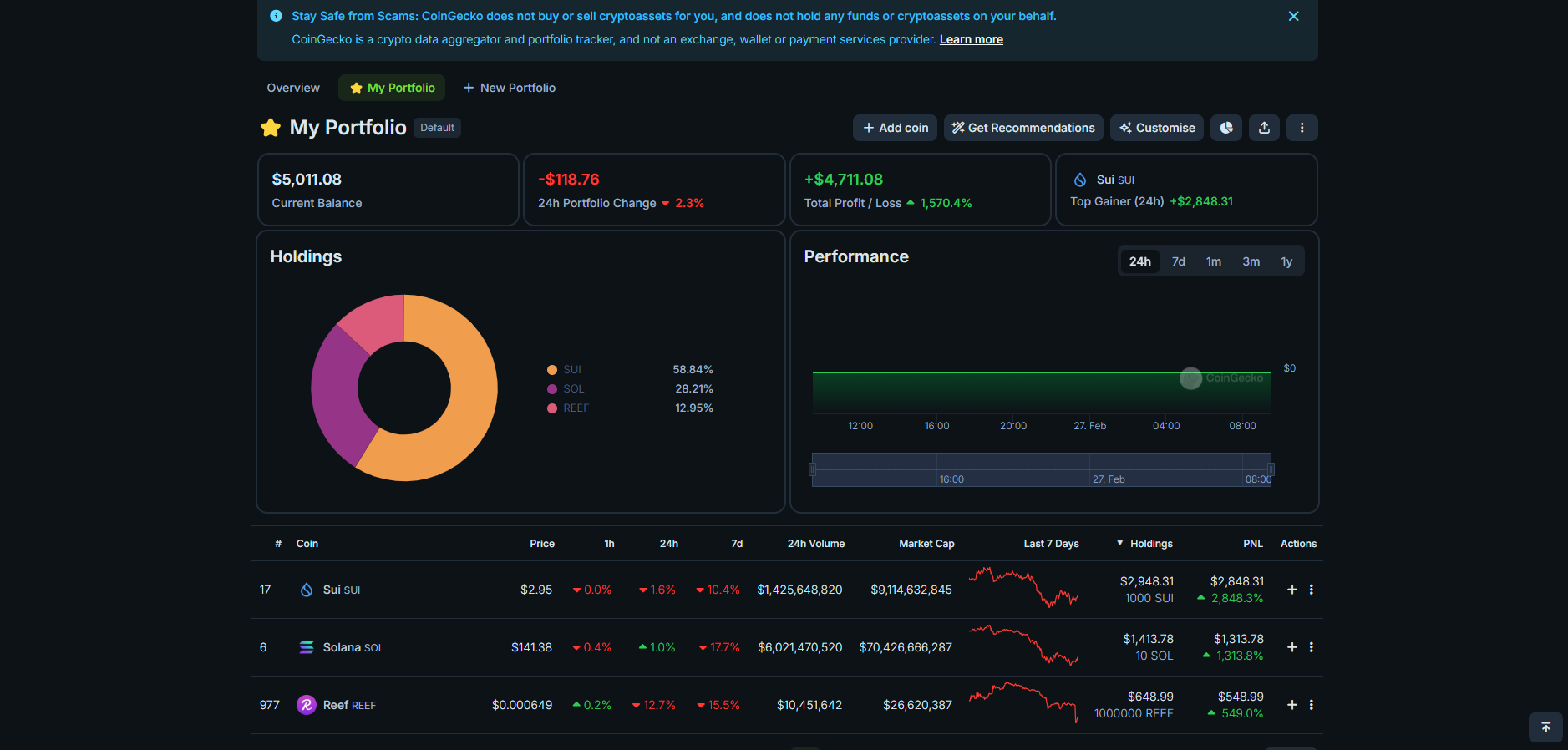Sort table by 24h Volume column

[x=816, y=544]
